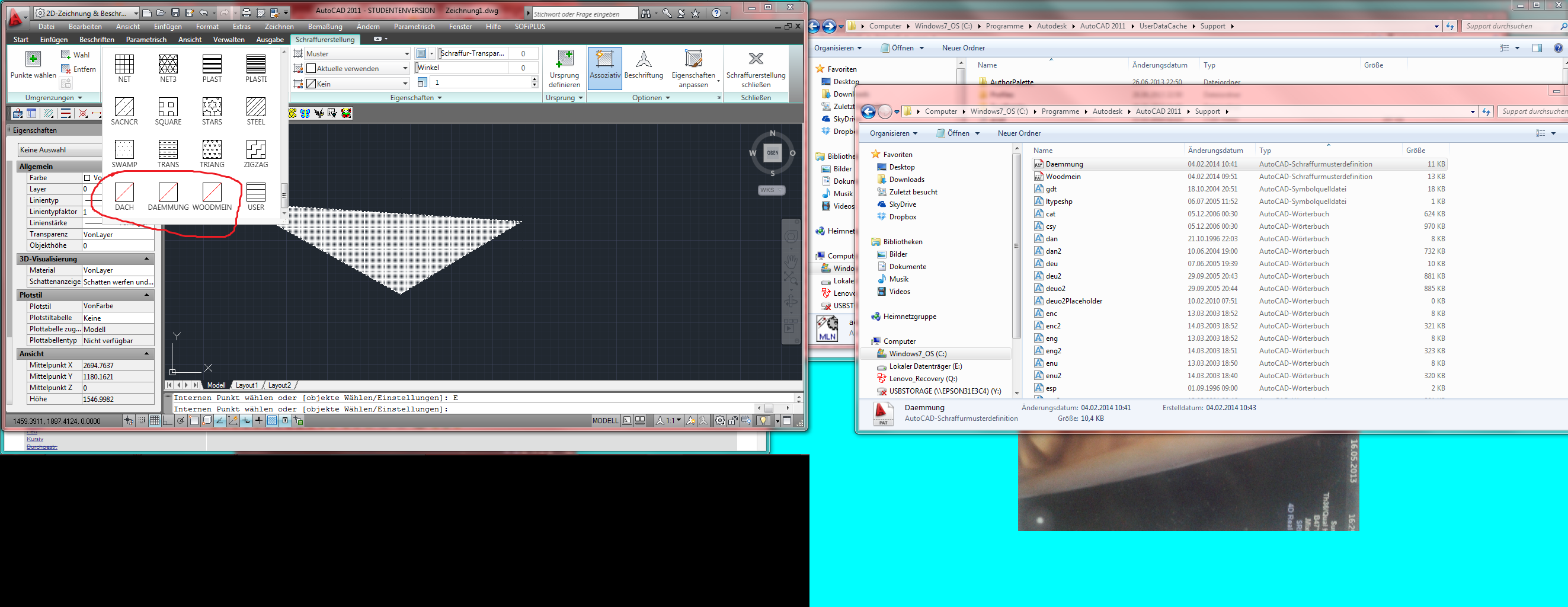Click the Stichwort oder Frage eingeben search box

[x=585, y=14]
